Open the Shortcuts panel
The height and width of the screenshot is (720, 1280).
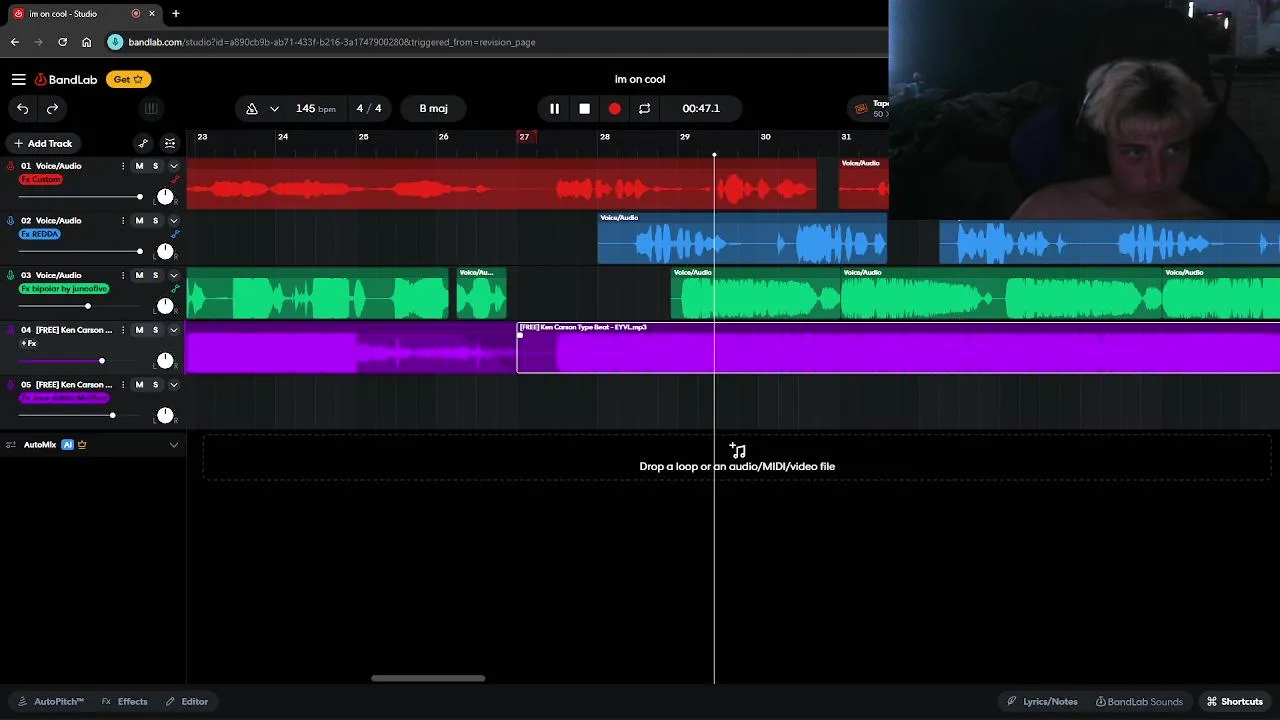tap(1234, 701)
